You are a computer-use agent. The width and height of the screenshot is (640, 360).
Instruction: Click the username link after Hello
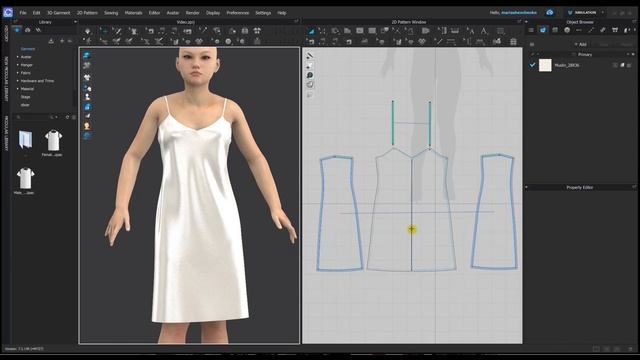point(519,13)
